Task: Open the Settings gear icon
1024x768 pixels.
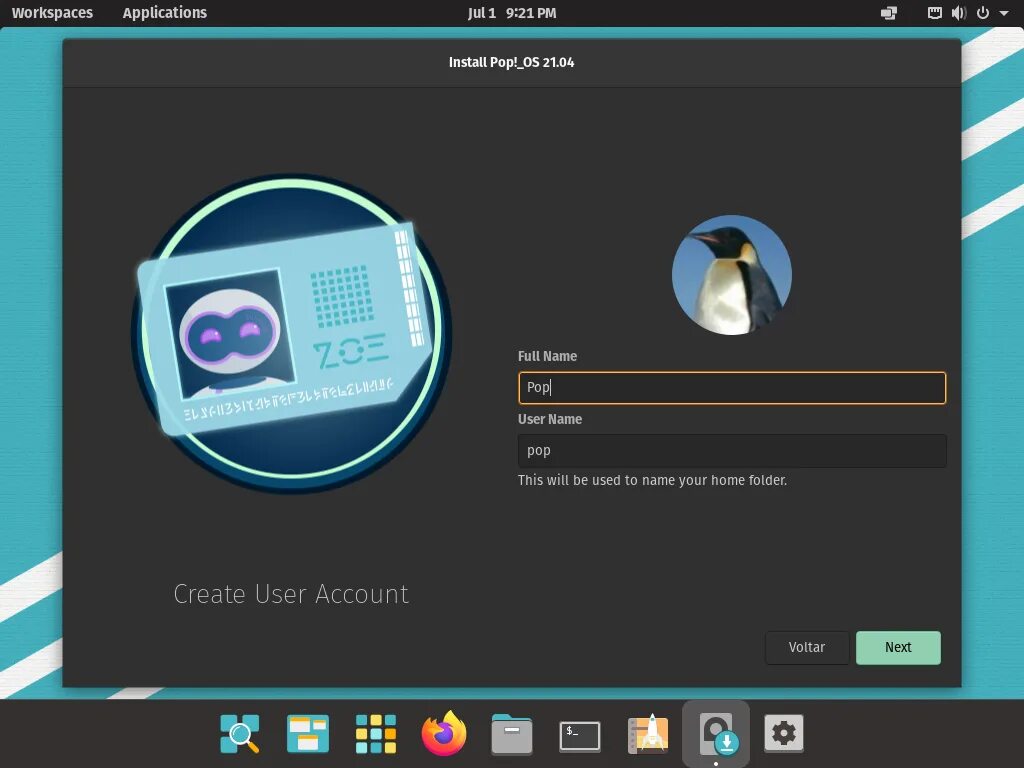Action: 784,733
